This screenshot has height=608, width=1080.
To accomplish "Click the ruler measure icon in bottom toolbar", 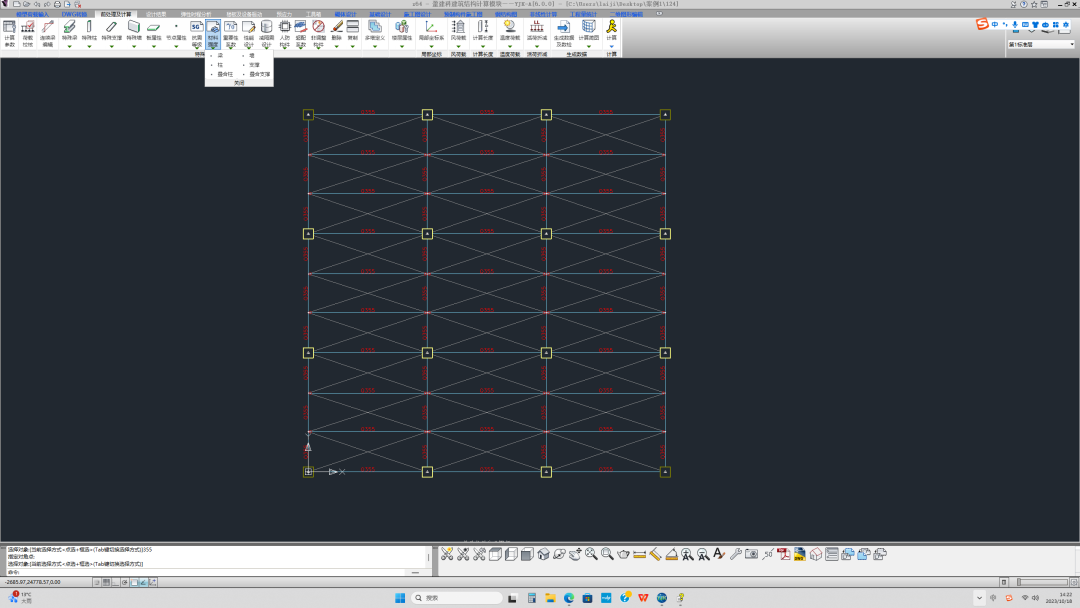I will click(x=639, y=554).
